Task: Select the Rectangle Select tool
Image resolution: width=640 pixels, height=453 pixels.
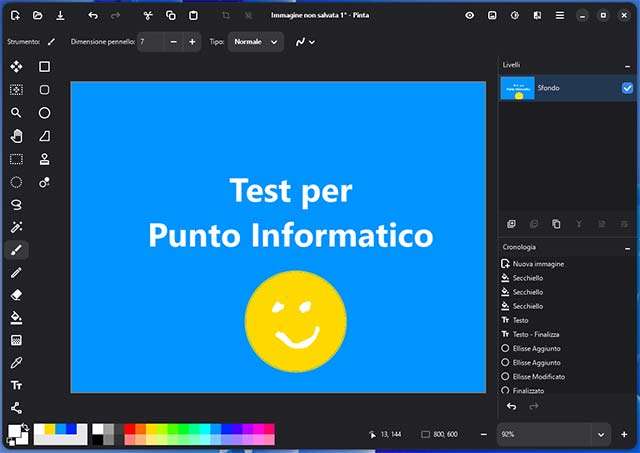Action: coord(16,159)
